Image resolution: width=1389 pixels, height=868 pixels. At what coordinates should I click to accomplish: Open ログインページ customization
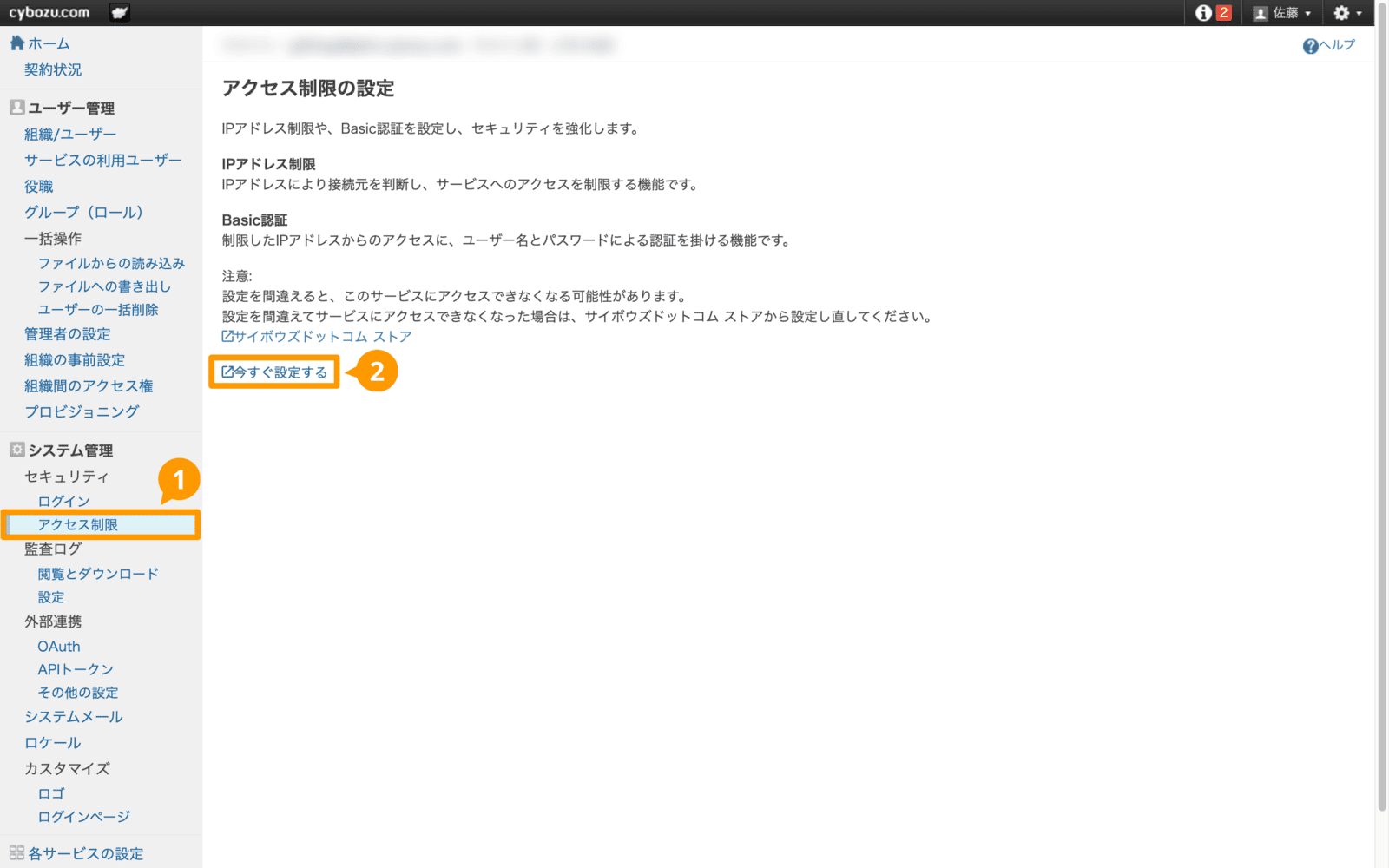[84, 817]
